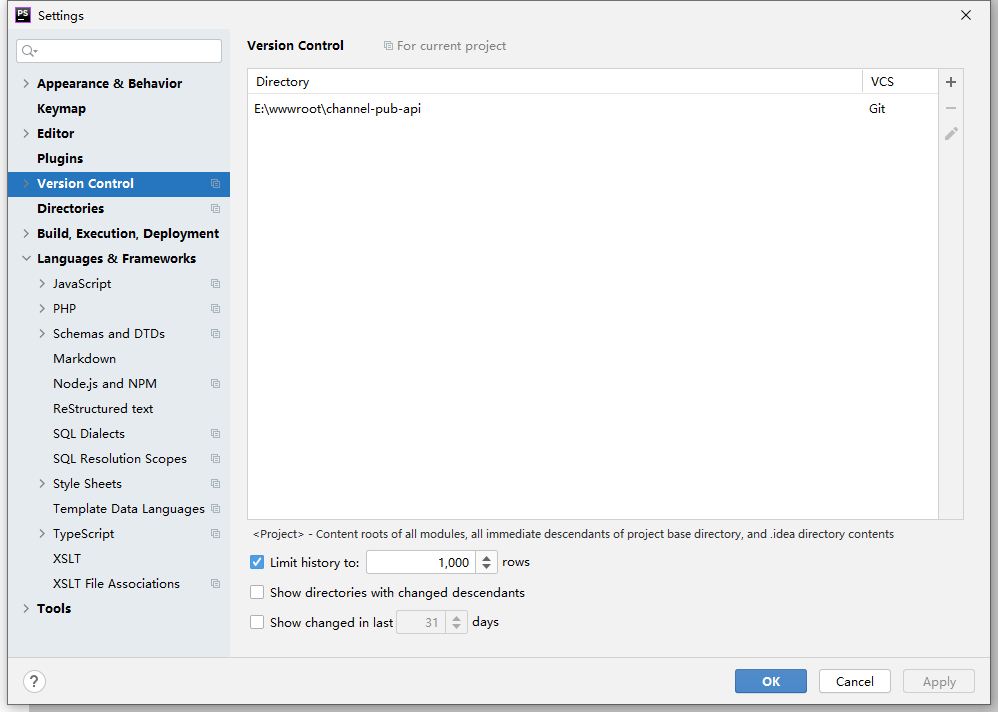Image resolution: width=998 pixels, height=712 pixels.
Task: Enable Show changed in last days option
Action: pyautogui.click(x=257, y=622)
